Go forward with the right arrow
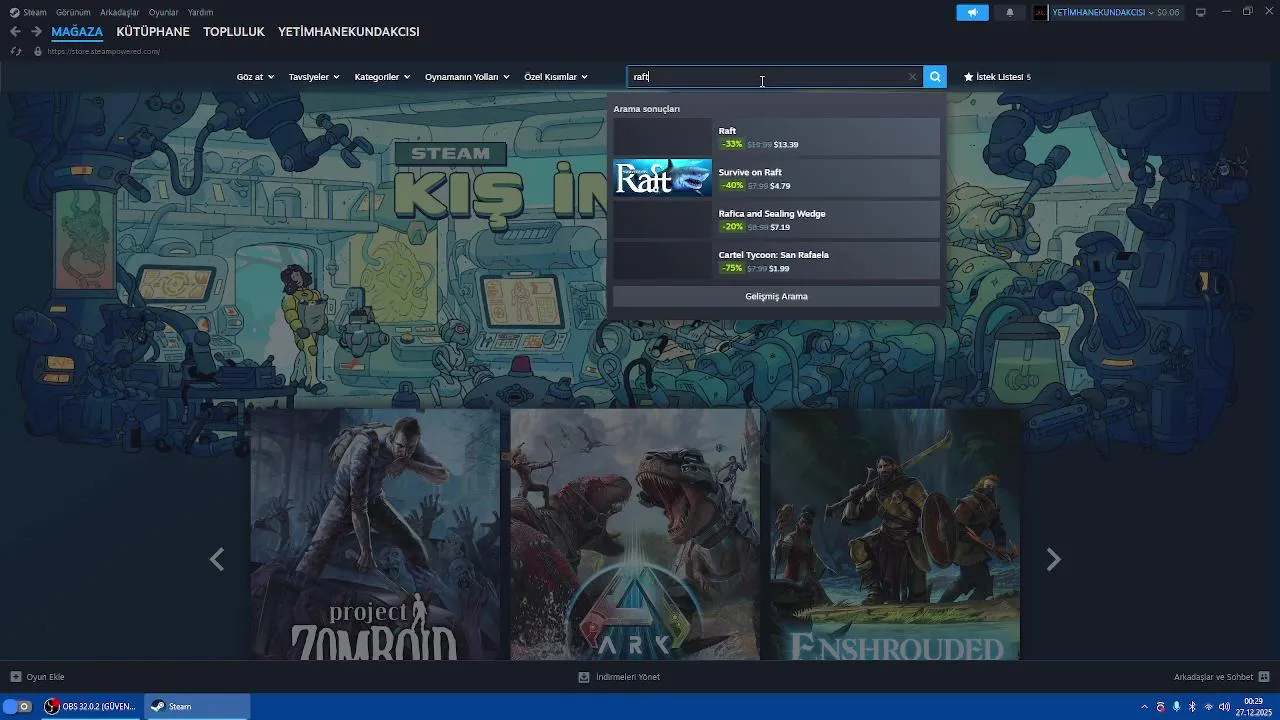The image size is (1280, 720). pyautogui.click(x=36, y=31)
